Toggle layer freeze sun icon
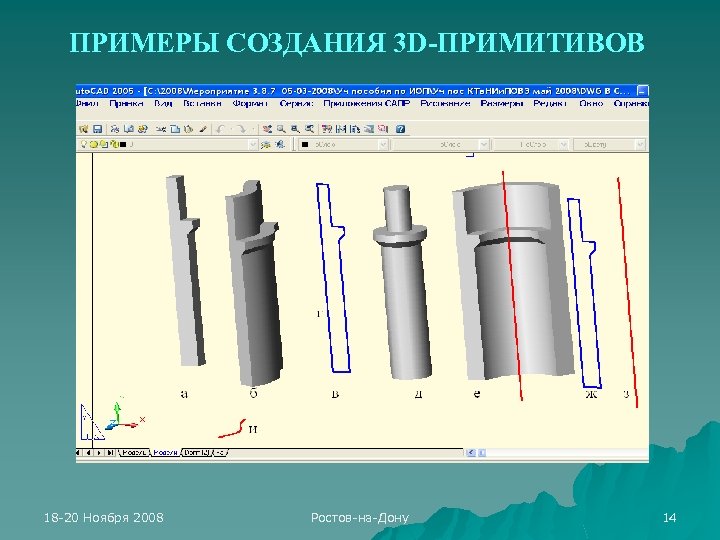The width and height of the screenshot is (720, 540). 94,145
